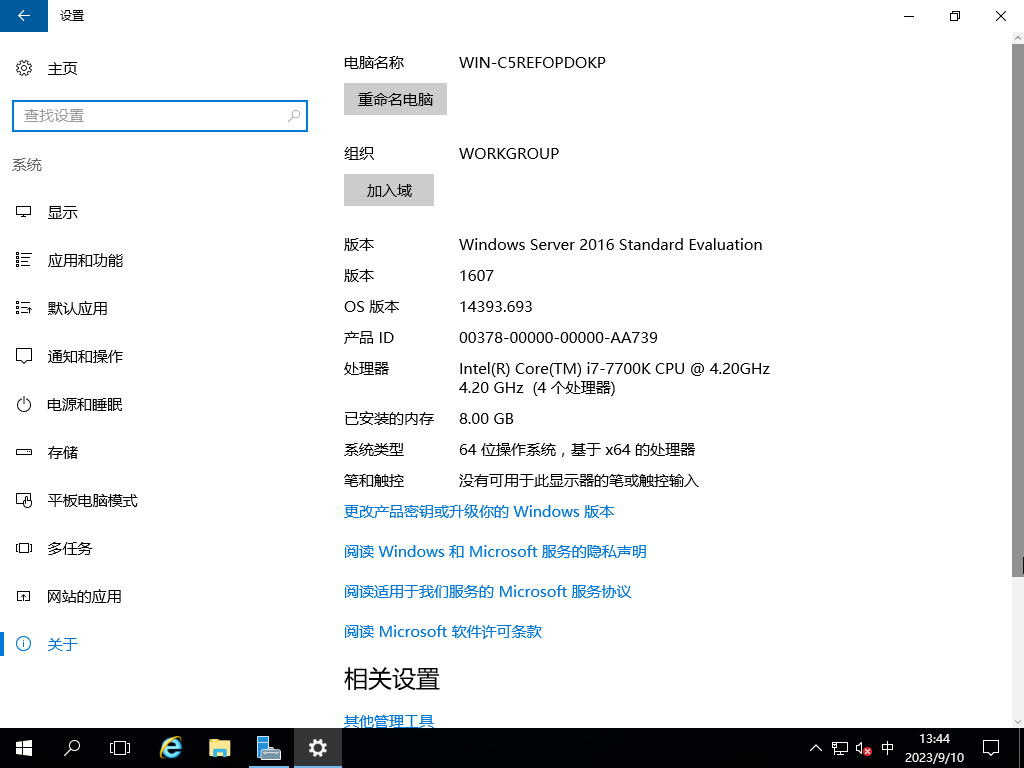Click computer name WIN-C5REFOPDOKP

[x=532, y=63]
